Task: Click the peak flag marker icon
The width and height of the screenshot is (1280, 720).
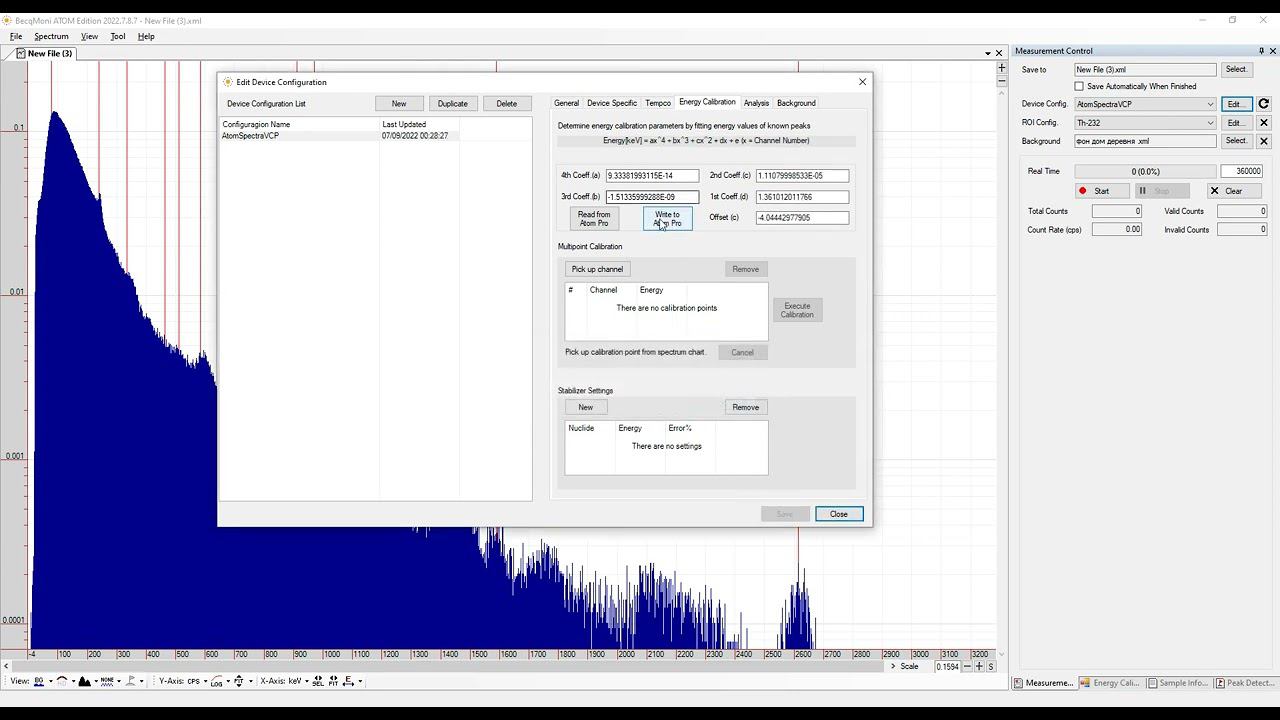Action: tap(130, 681)
